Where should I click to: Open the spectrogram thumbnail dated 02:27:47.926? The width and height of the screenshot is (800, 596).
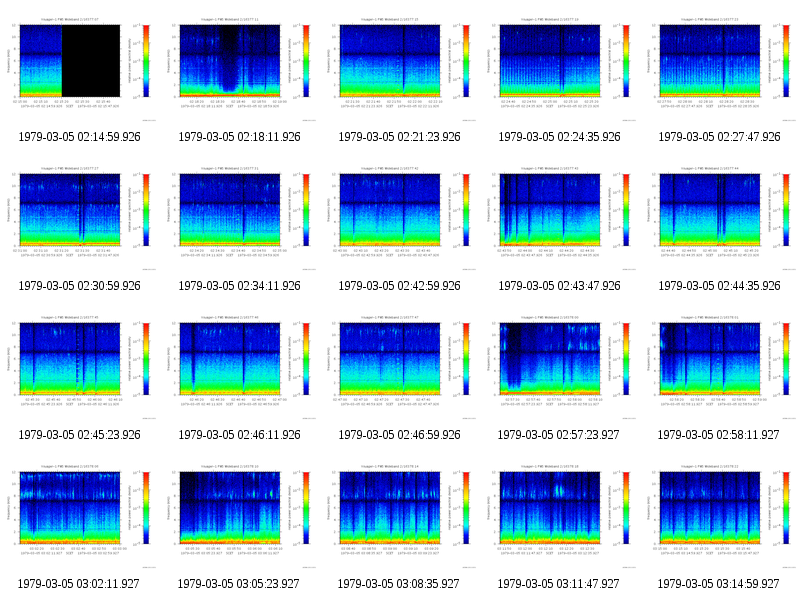719,69
